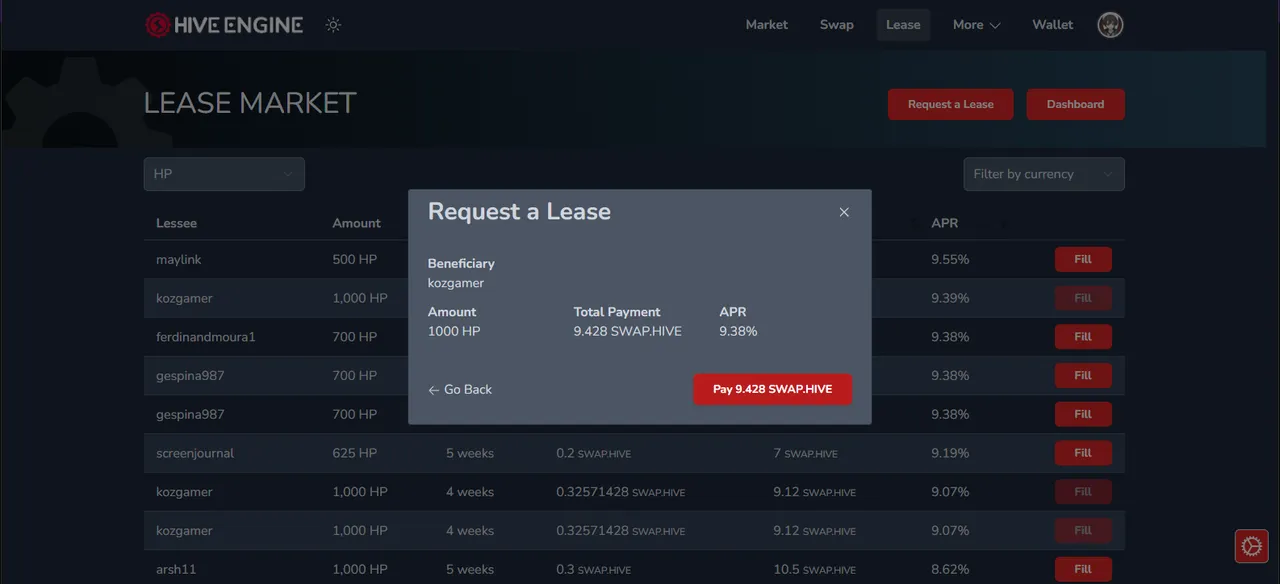Click the 500 HP amount cell
1280x584 pixels.
pos(355,260)
